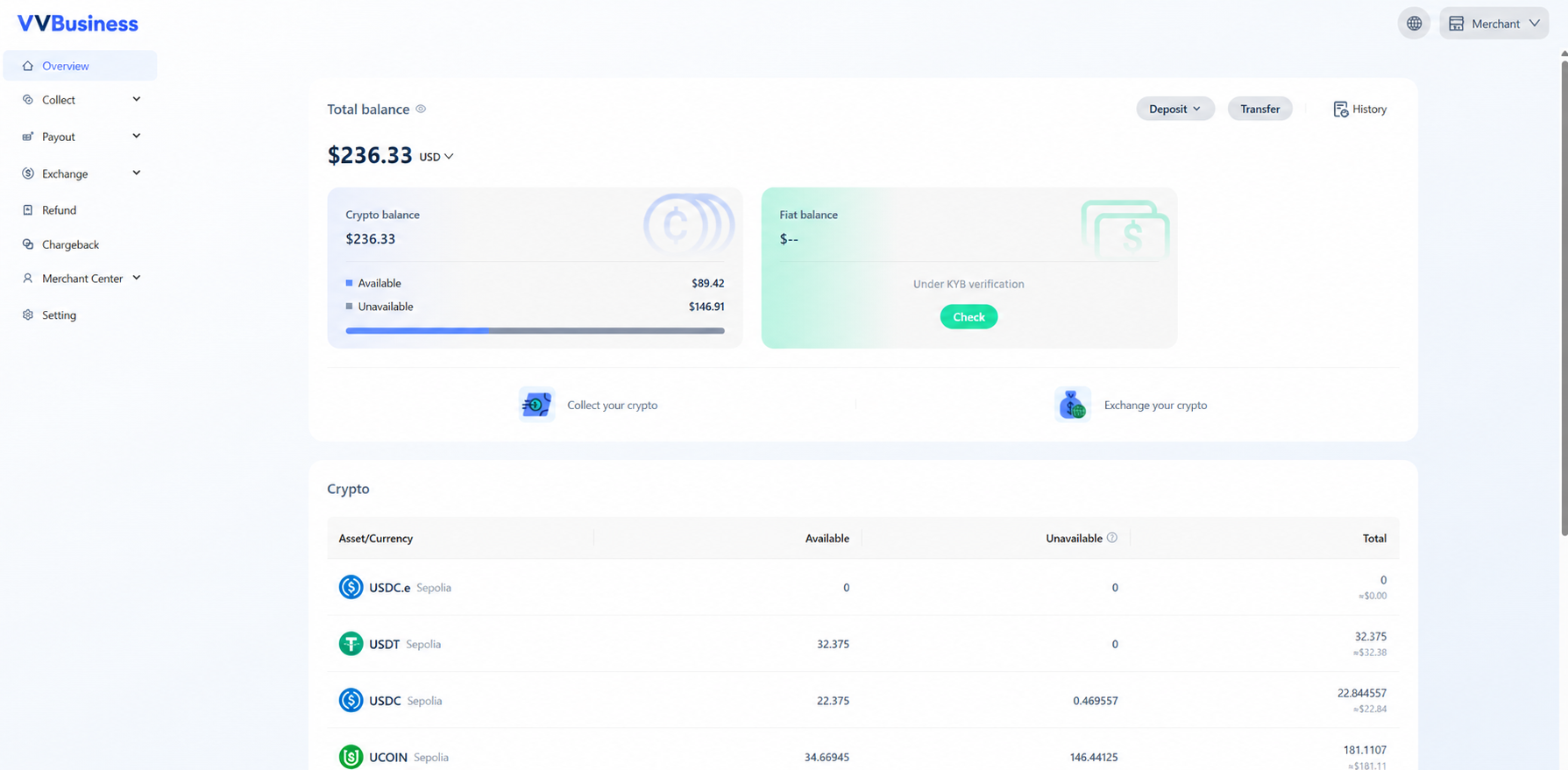The width and height of the screenshot is (1568, 770).
Task: Click the crypto balance coin graphic
Action: pyautogui.click(x=689, y=224)
